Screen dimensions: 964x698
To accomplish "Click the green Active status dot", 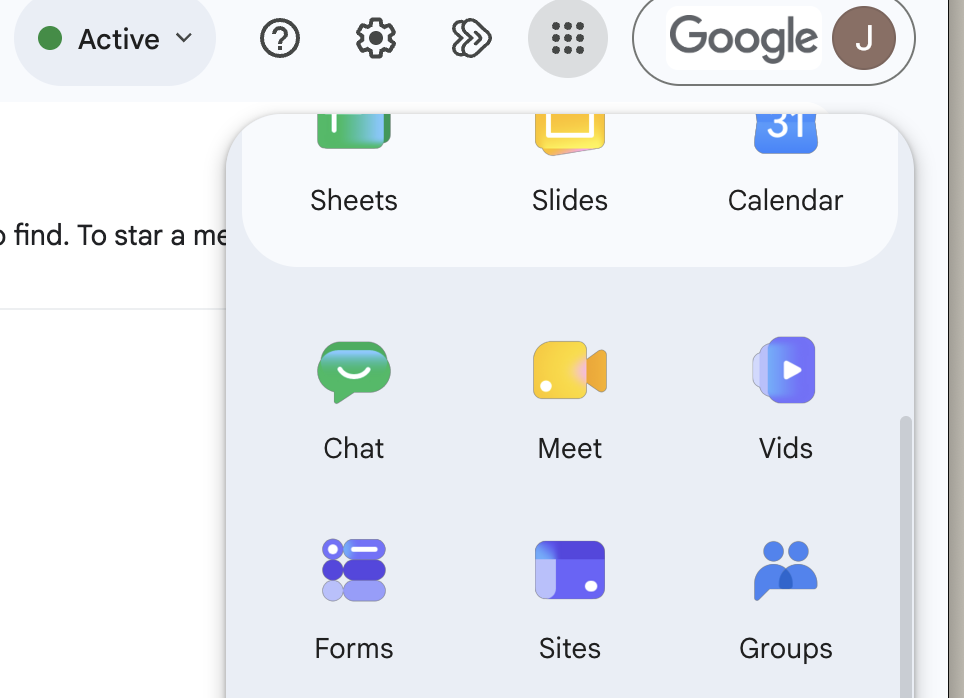I will 50,38.
